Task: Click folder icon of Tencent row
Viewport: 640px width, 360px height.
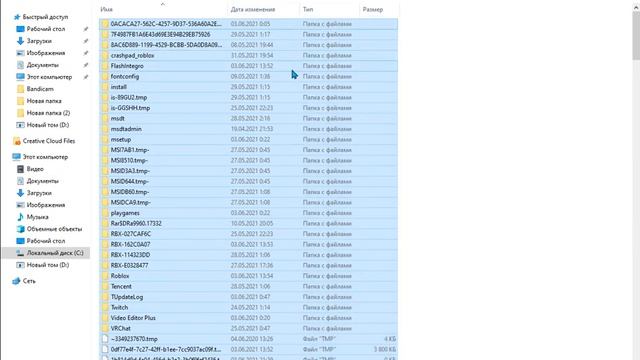Action: click(x=105, y=287)
